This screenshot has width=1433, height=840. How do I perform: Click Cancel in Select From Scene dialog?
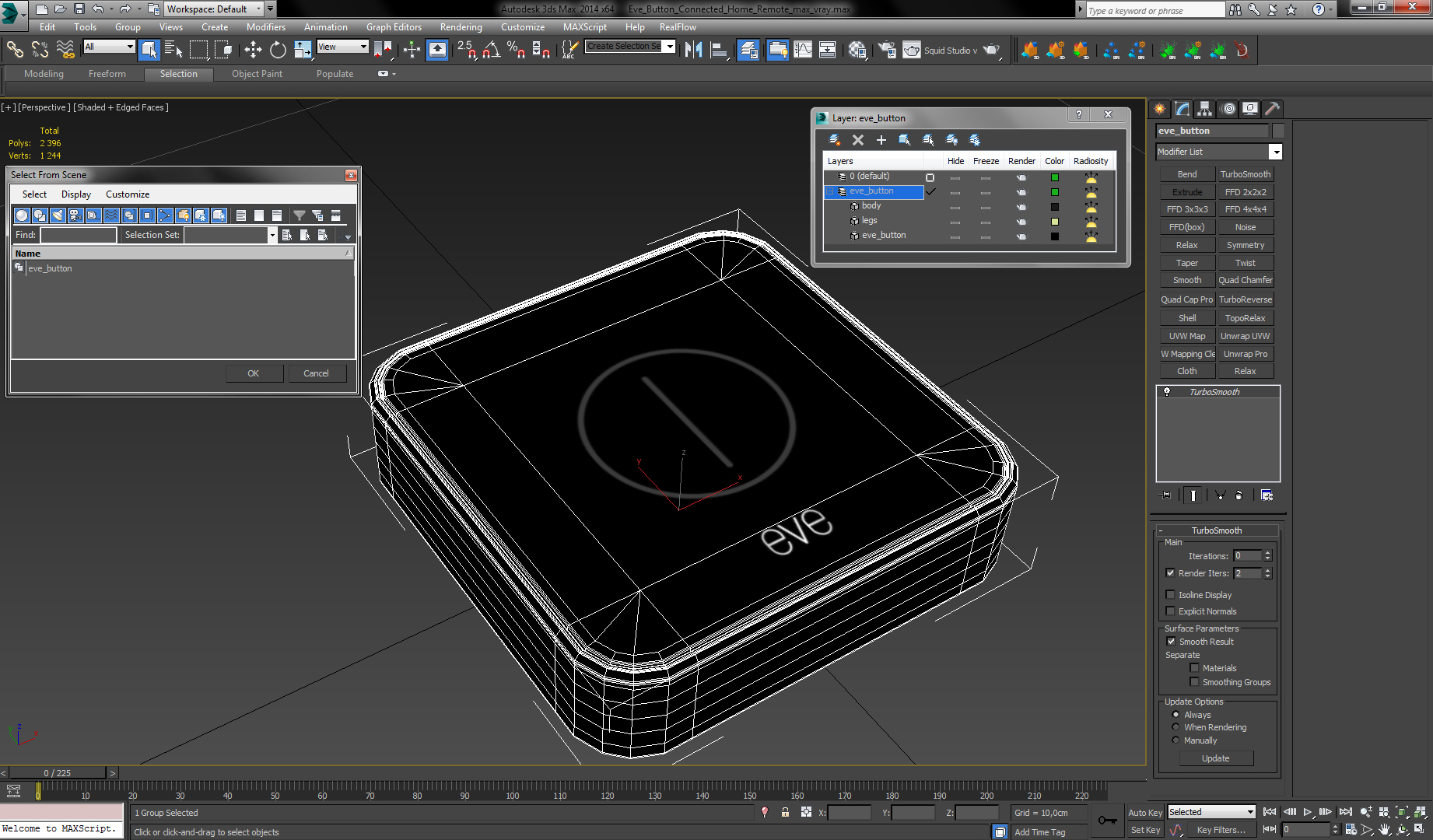[x=316, y=373]
